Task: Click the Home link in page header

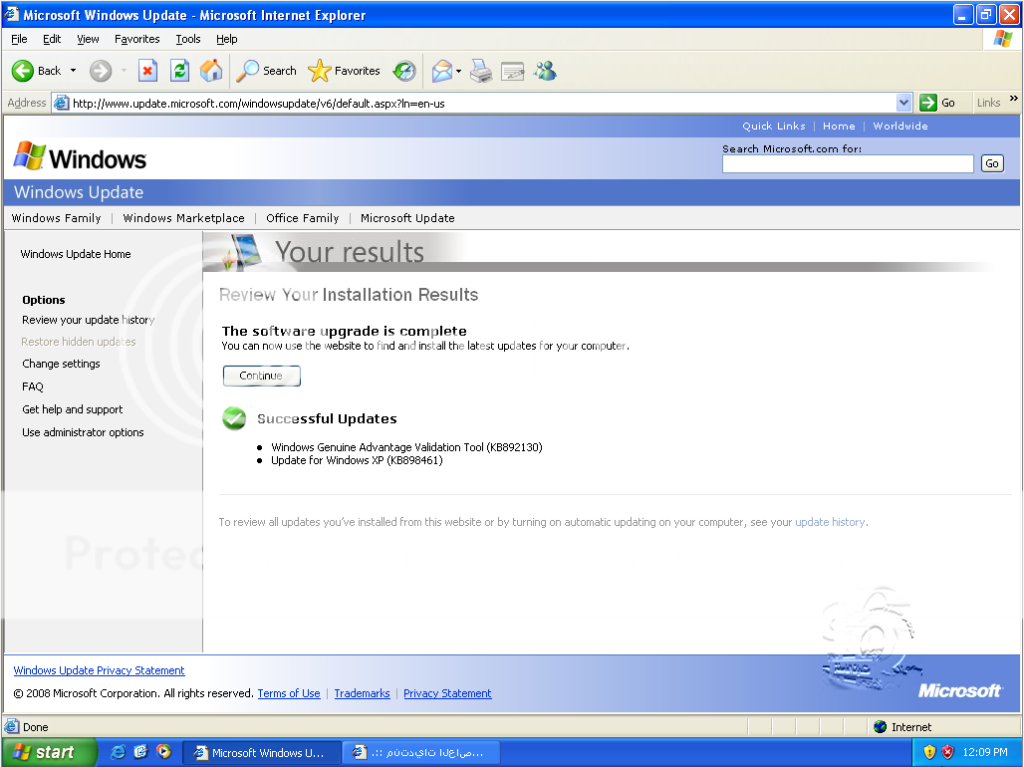Action: [839, 126]
